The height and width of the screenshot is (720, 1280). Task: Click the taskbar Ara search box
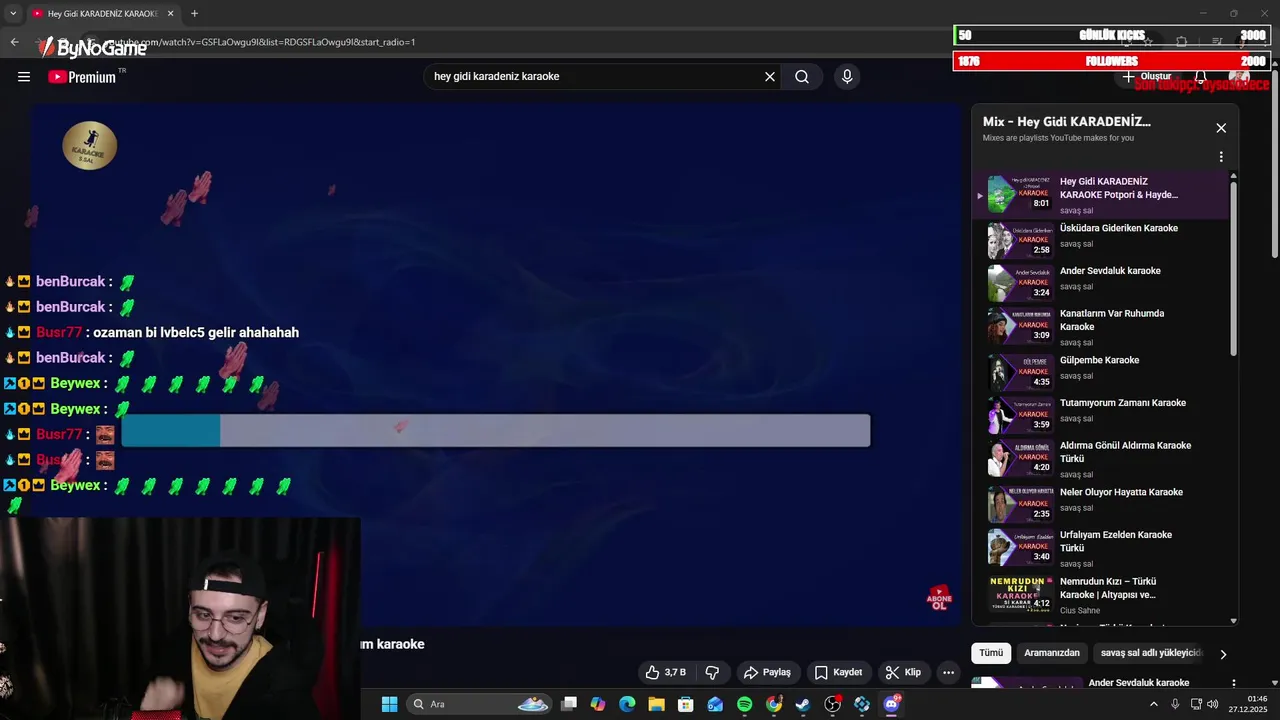click(x=479, y=704)
